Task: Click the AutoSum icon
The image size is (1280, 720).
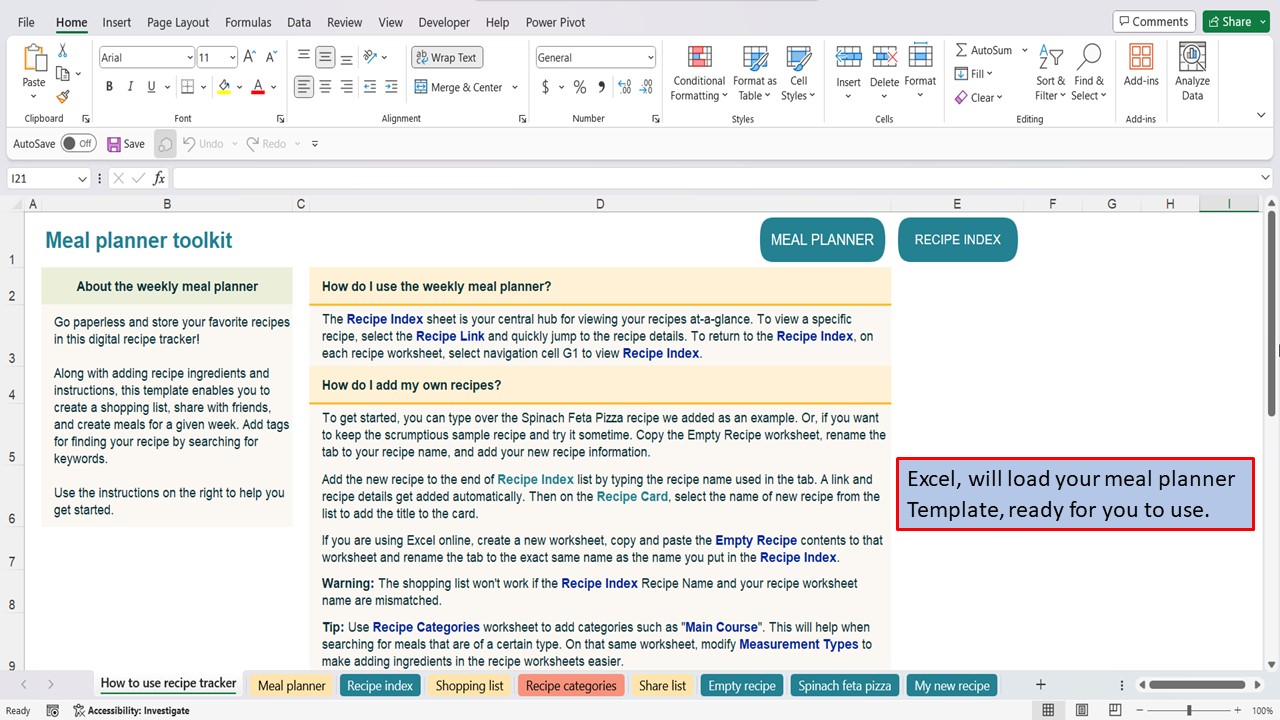Action: pyautogui.click(x=963, y=49)
